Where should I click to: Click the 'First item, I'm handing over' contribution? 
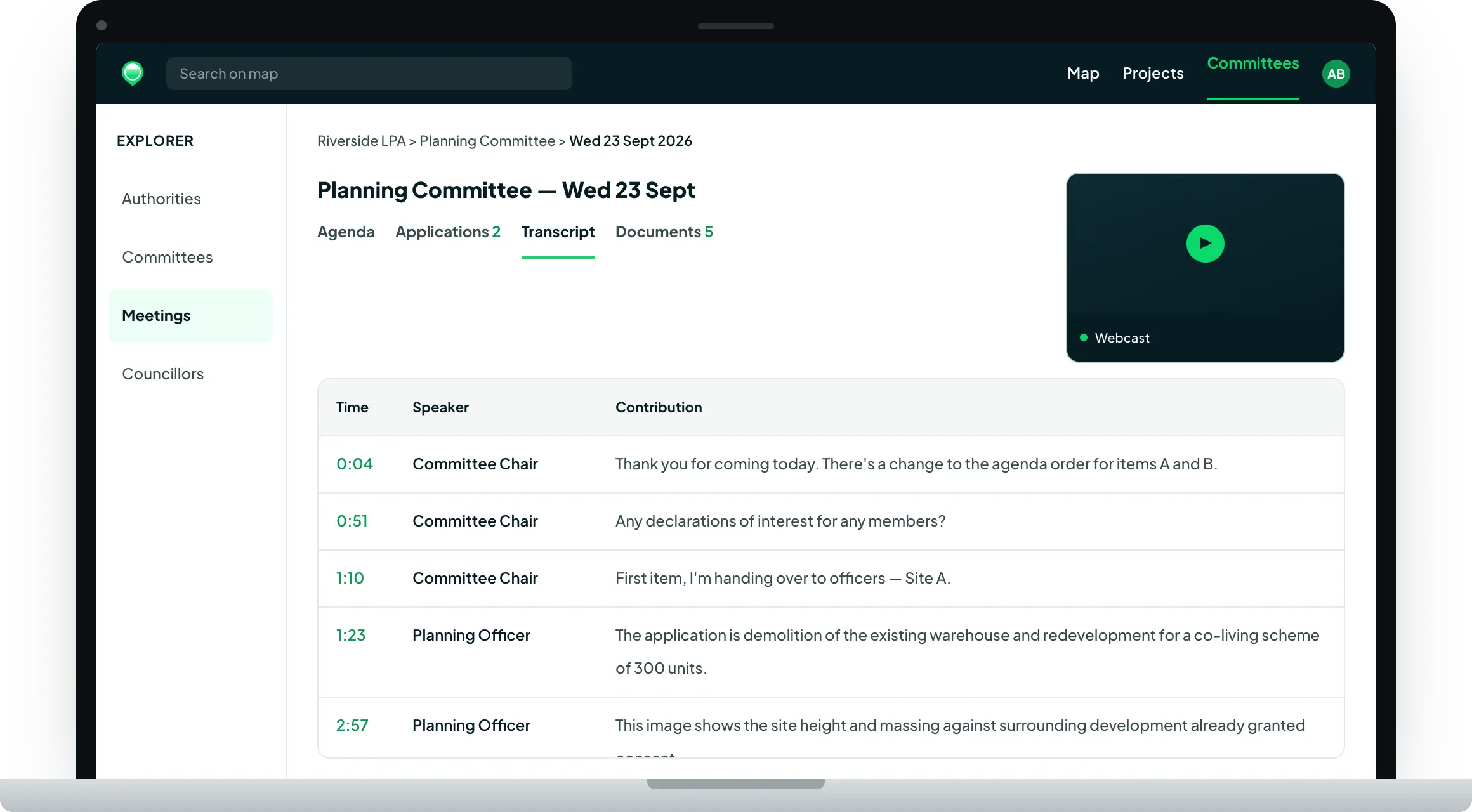(783, 579)
